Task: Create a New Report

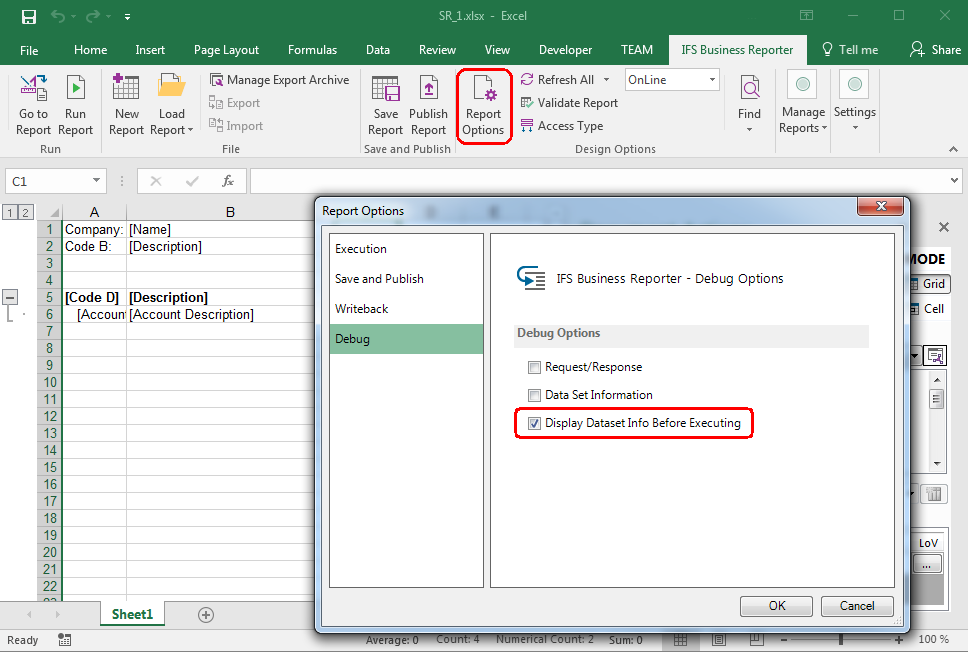Action: pyautogui.click(x=126, y=104)
